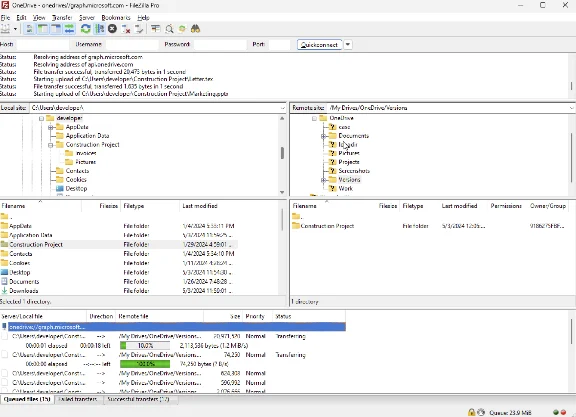This screenshot has width=576, height=417.
Task: Click the Construction Project folder icon in remote list
Action: click(296, 226)
